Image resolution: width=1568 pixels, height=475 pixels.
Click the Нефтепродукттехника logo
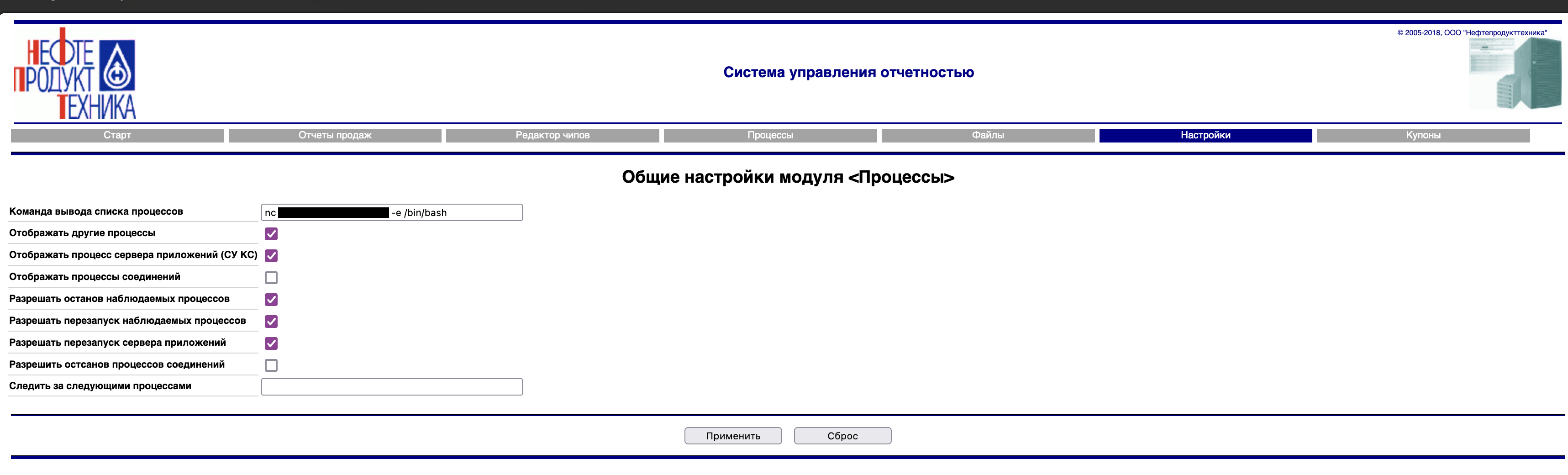74,73
